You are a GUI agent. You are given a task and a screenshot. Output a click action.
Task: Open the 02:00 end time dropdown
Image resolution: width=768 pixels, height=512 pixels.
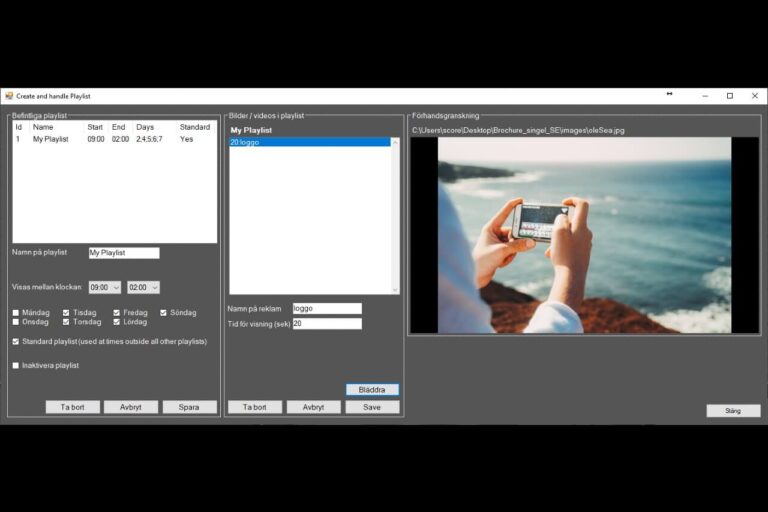point(143,287)
